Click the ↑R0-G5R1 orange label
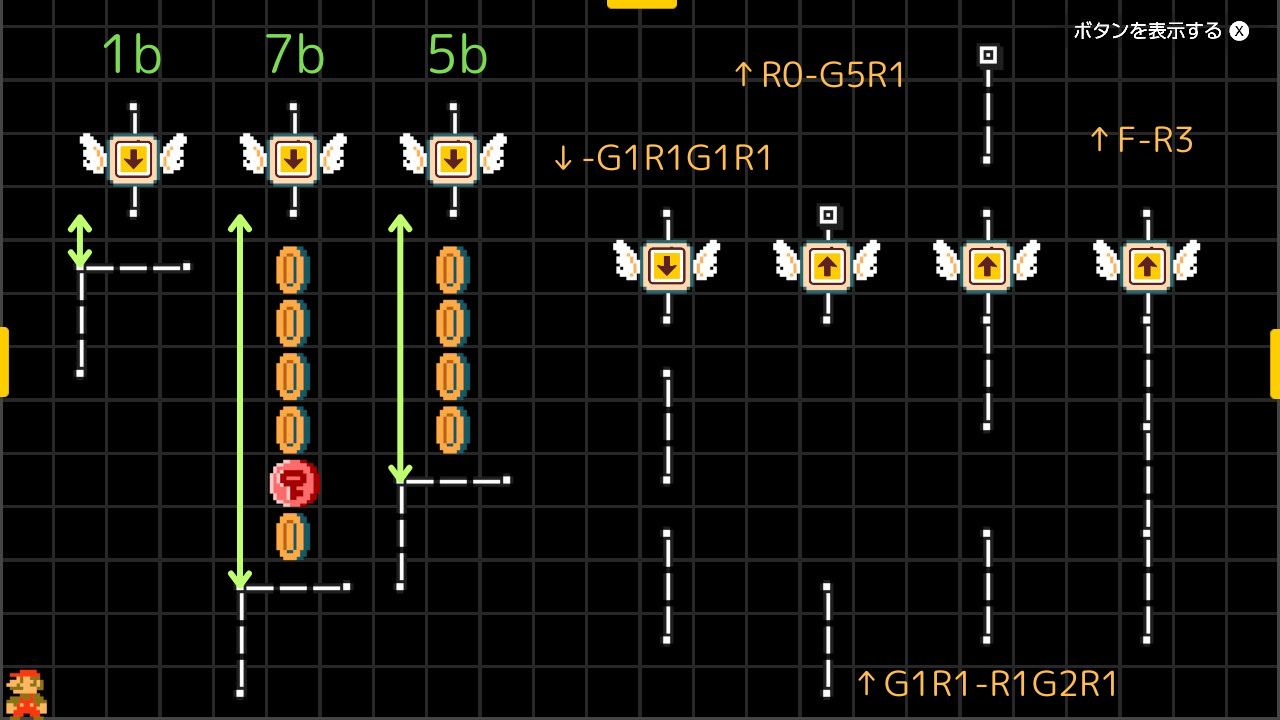Screen dimensions: 1280x720 tap(818, 75)
